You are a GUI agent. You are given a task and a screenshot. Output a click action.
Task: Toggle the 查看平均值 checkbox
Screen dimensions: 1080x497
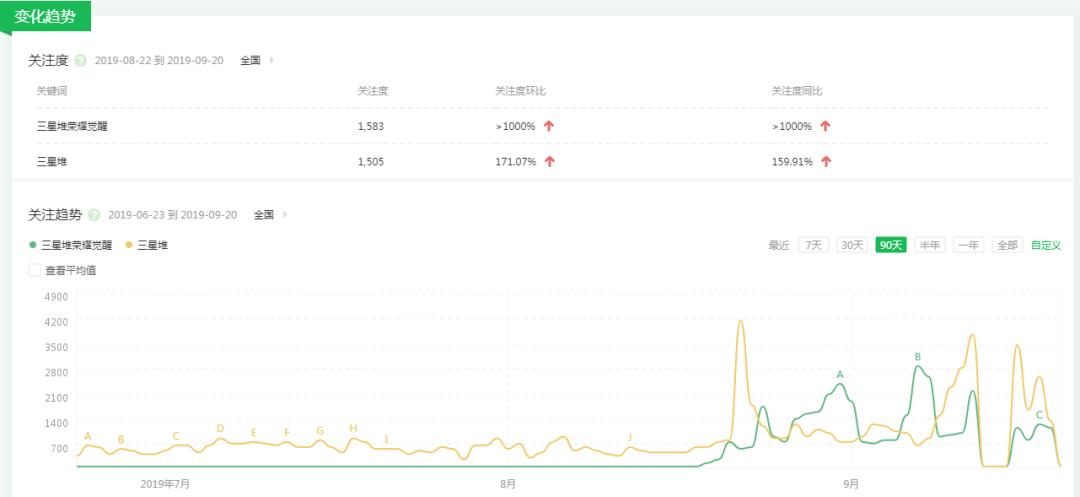click(34, 271)
